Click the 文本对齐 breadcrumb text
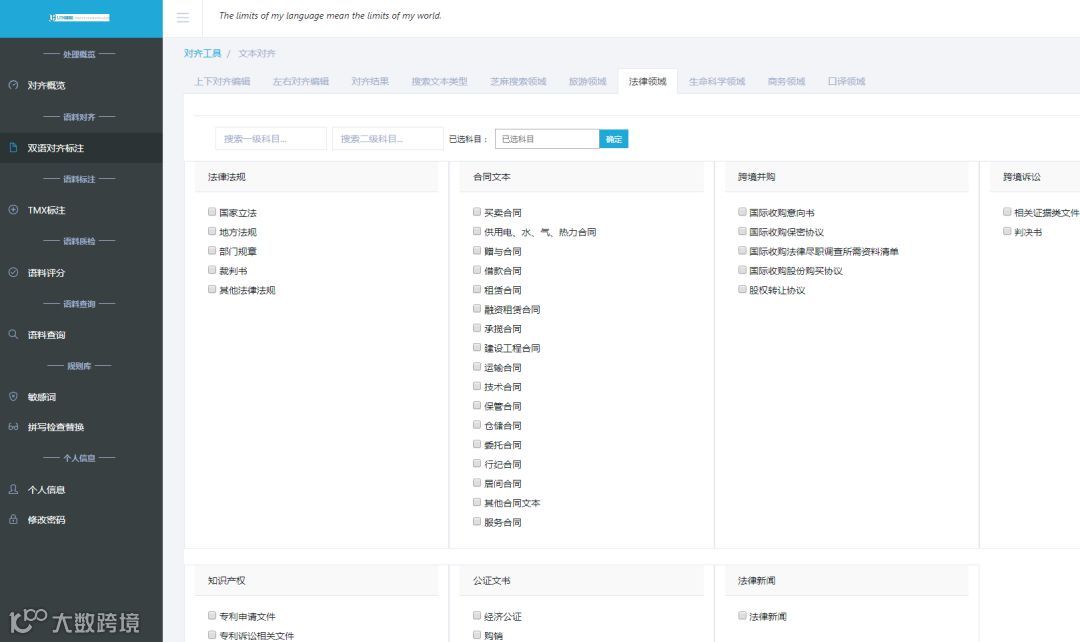This screenshot has height=642, width=1080. pos(257,53)
